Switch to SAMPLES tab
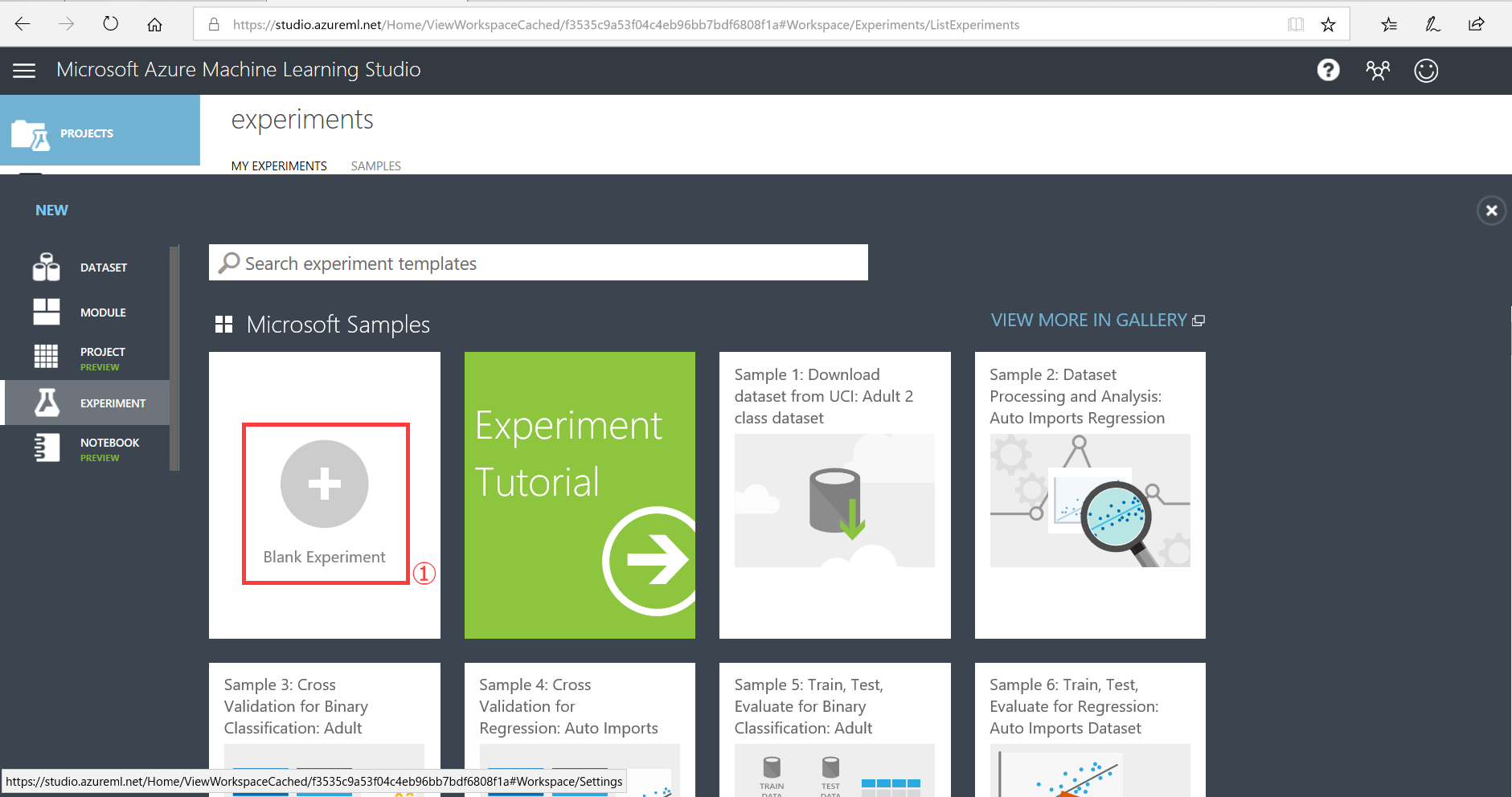1512x797 pixels. tap(376, 166)
